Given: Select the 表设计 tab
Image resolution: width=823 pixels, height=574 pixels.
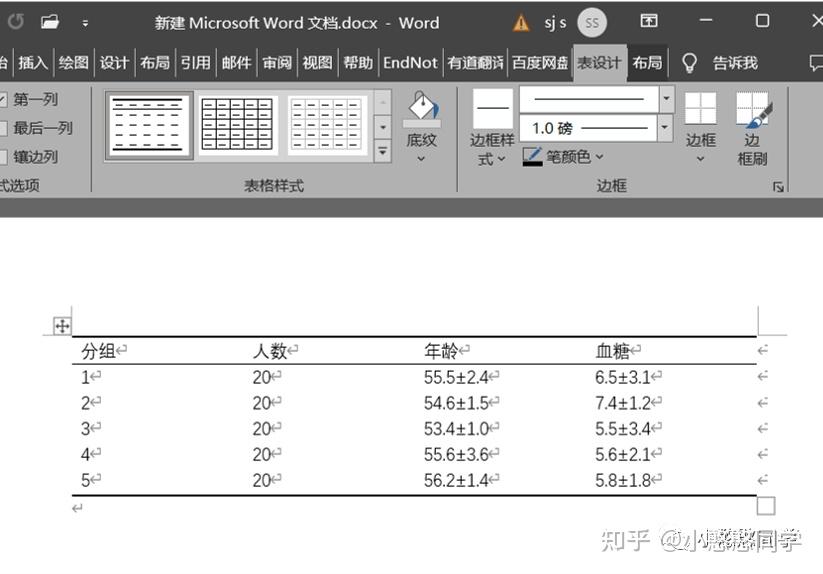Looking at the screenshot, I should coord(599,63).
